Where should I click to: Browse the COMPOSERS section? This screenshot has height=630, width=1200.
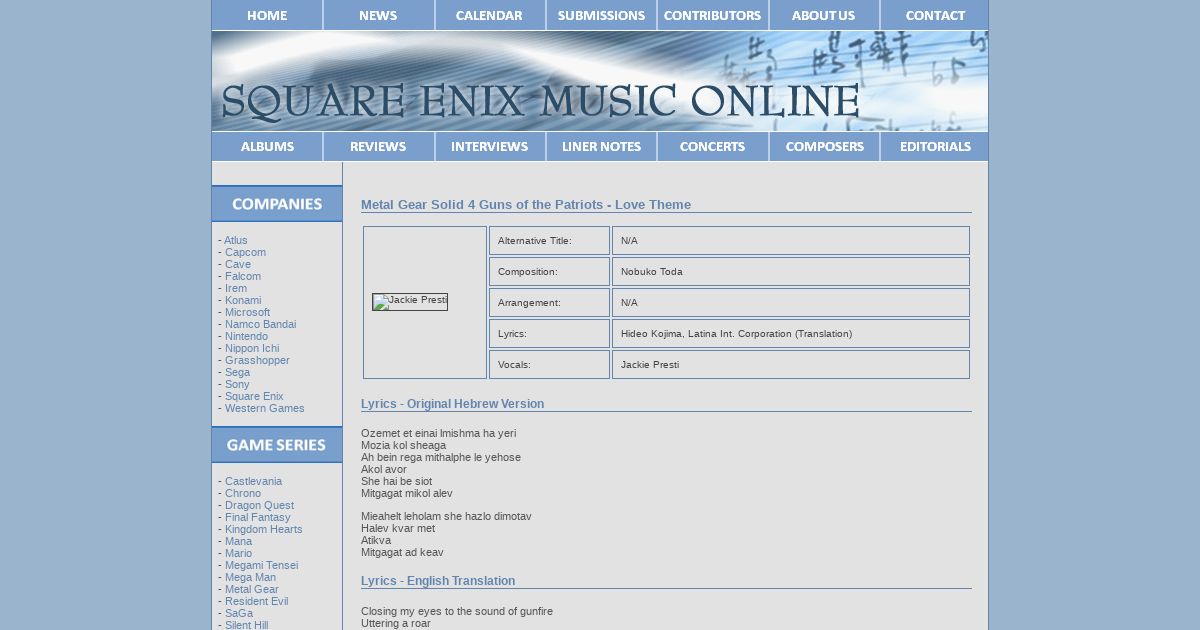click(x=824, y=146)
